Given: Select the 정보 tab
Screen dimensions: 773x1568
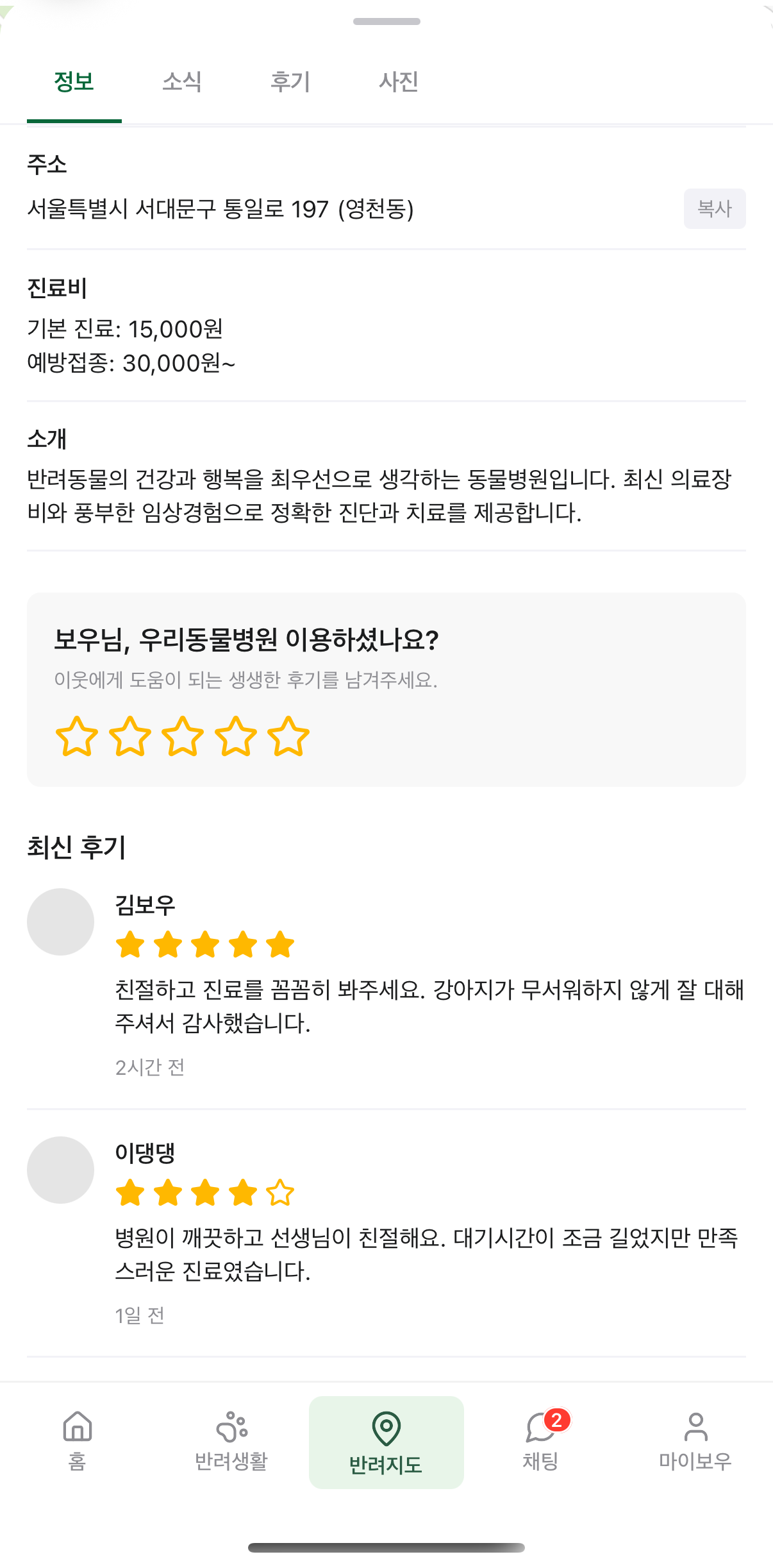Looking at the screenshot, I should tap(73, 82).
